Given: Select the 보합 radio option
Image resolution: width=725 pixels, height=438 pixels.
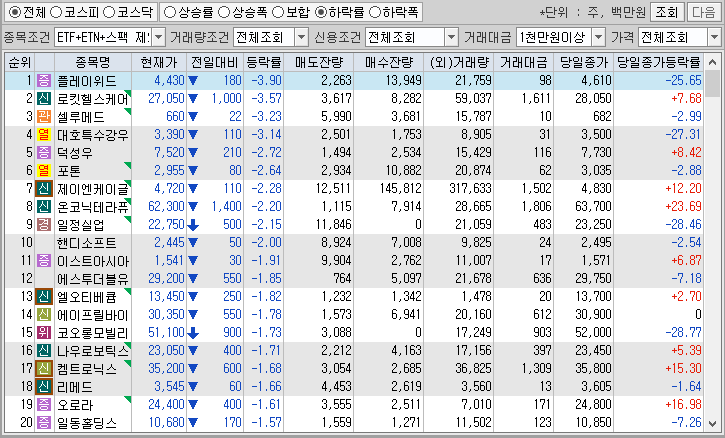Looking at the screenshot, I should (278, 12).
